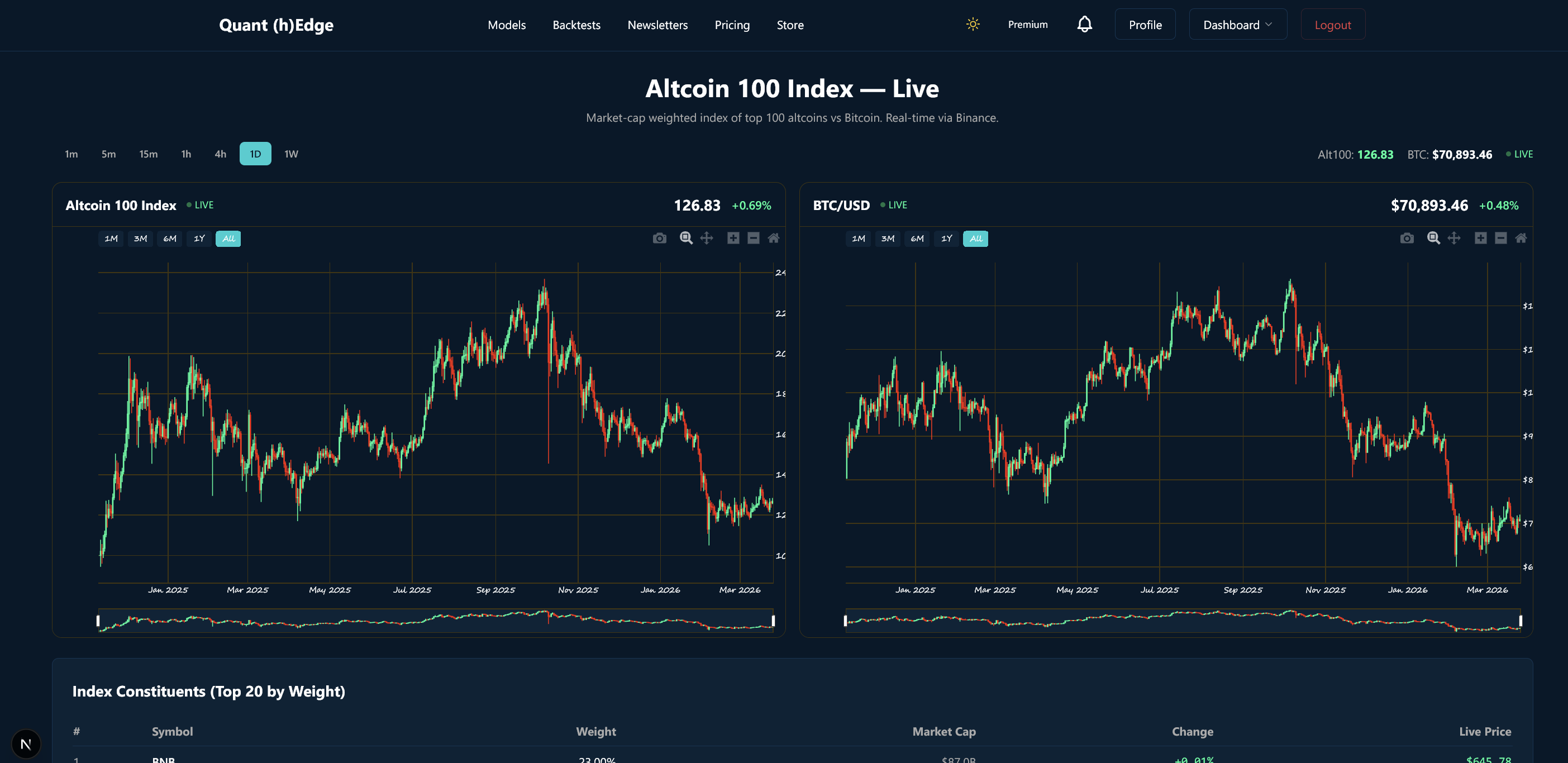Go to the Newsletters page
This screenshot has width=1568, height=763.
point(657,25)
